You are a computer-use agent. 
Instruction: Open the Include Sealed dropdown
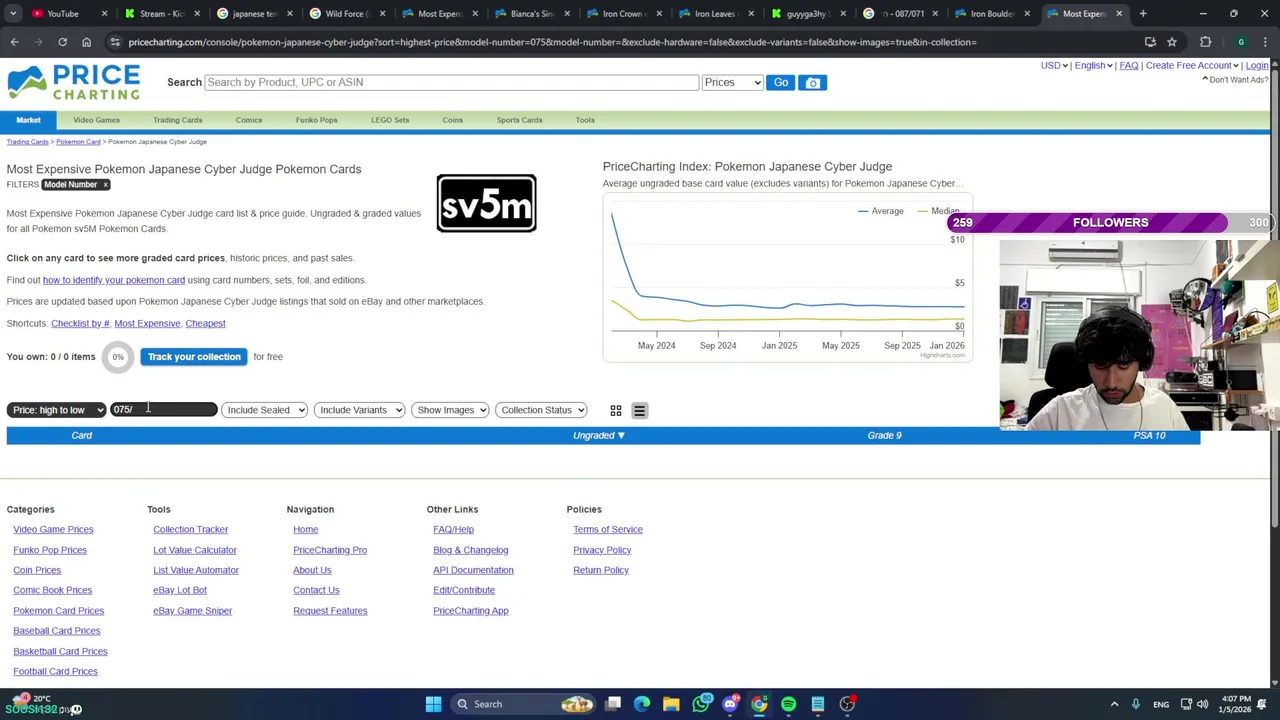click(264, 410)
